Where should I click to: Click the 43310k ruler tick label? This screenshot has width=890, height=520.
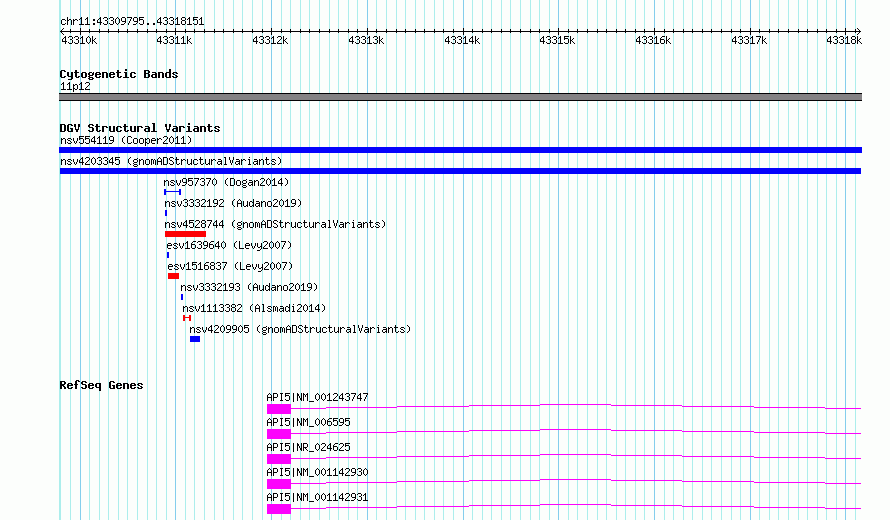pos(79,40)
